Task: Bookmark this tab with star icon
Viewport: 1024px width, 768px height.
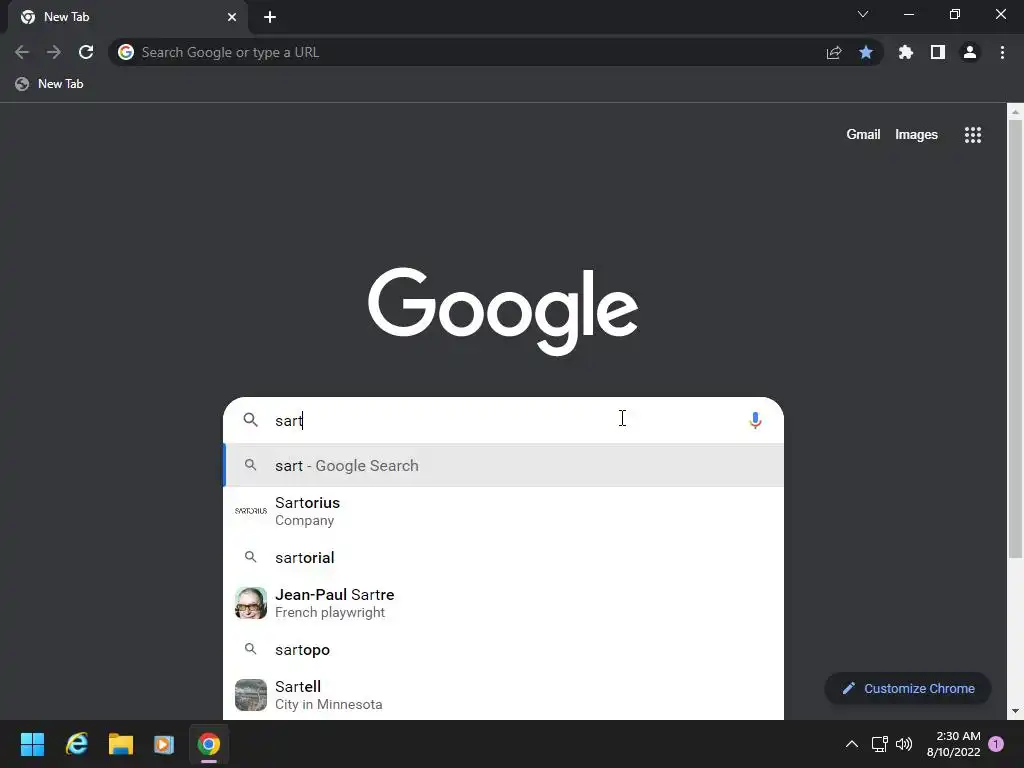Action: point(866,52)
